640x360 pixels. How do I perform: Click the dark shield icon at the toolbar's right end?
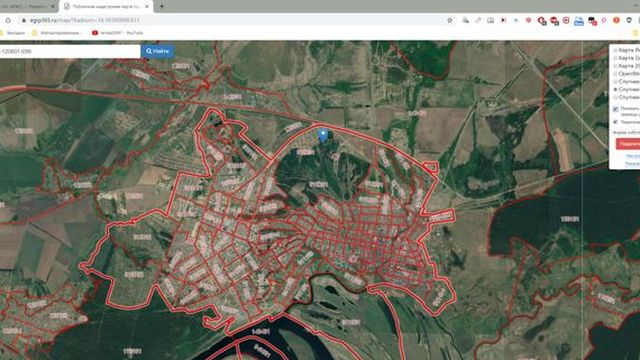pyautogui.click(x=629, y=20)
